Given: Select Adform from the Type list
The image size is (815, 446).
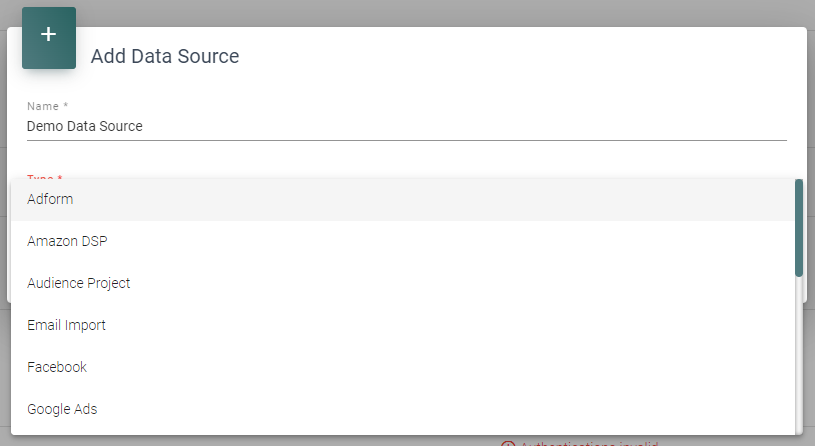Looking at the screenshot, I should [50, 199].
